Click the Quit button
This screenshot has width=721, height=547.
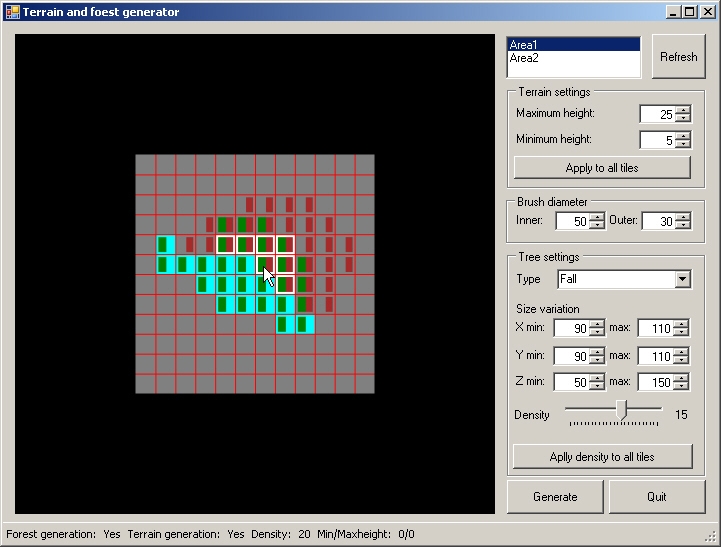click(x=656, y=497)
